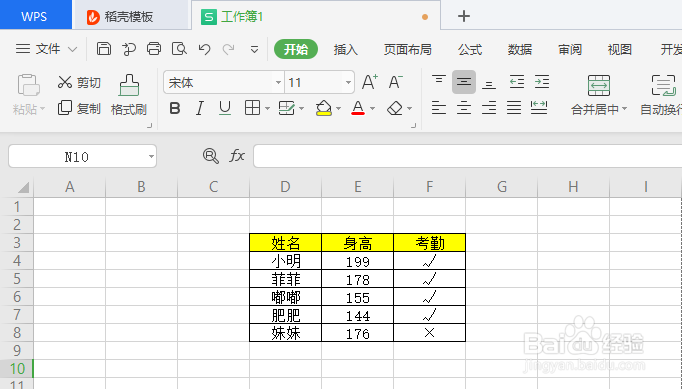Image resolution: width=682 pixels, height=389 pixels.
Task: Decrease font size with A- icon
Action: click(395, 82)
